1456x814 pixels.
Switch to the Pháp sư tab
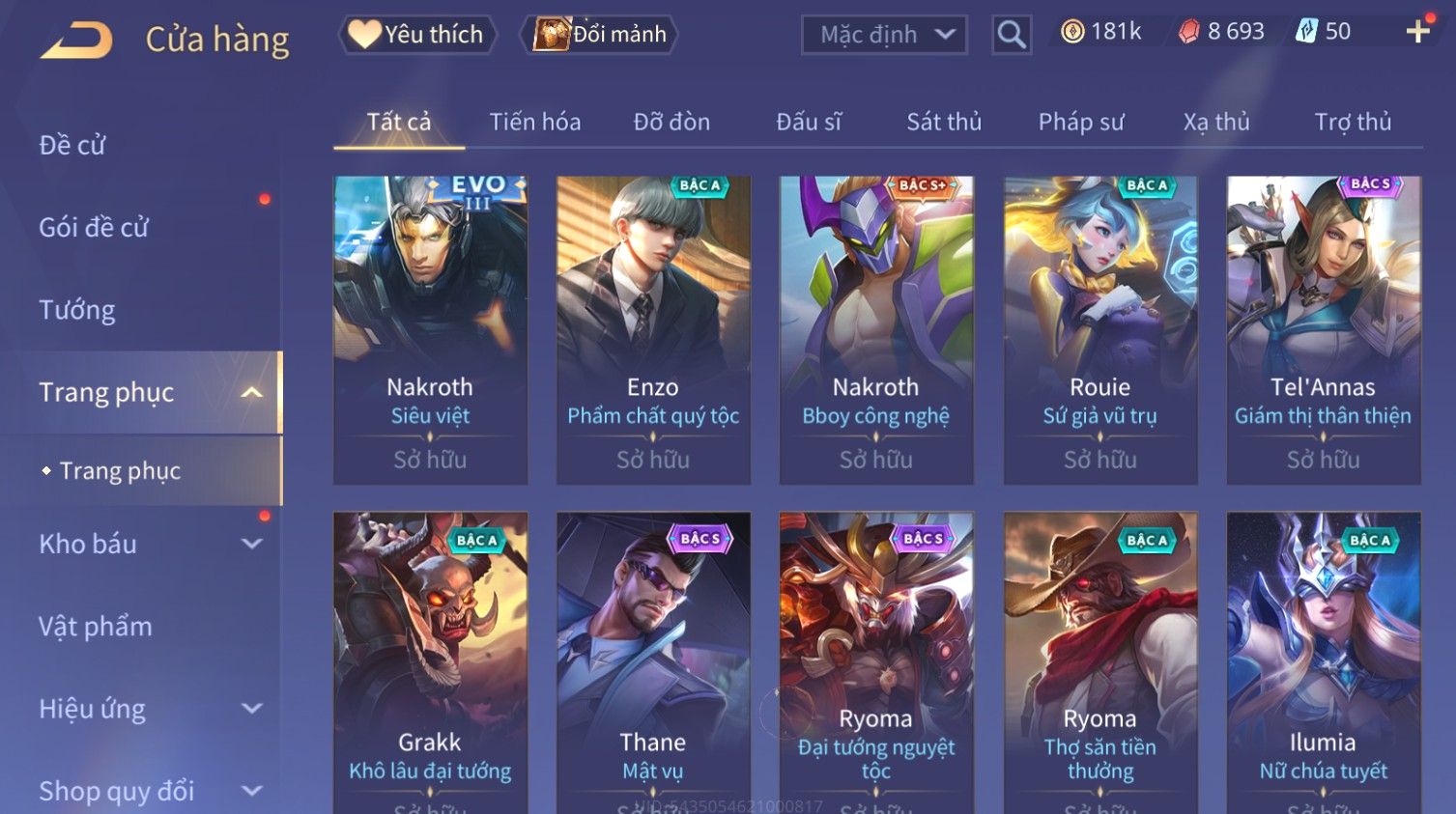(1081, 122)
